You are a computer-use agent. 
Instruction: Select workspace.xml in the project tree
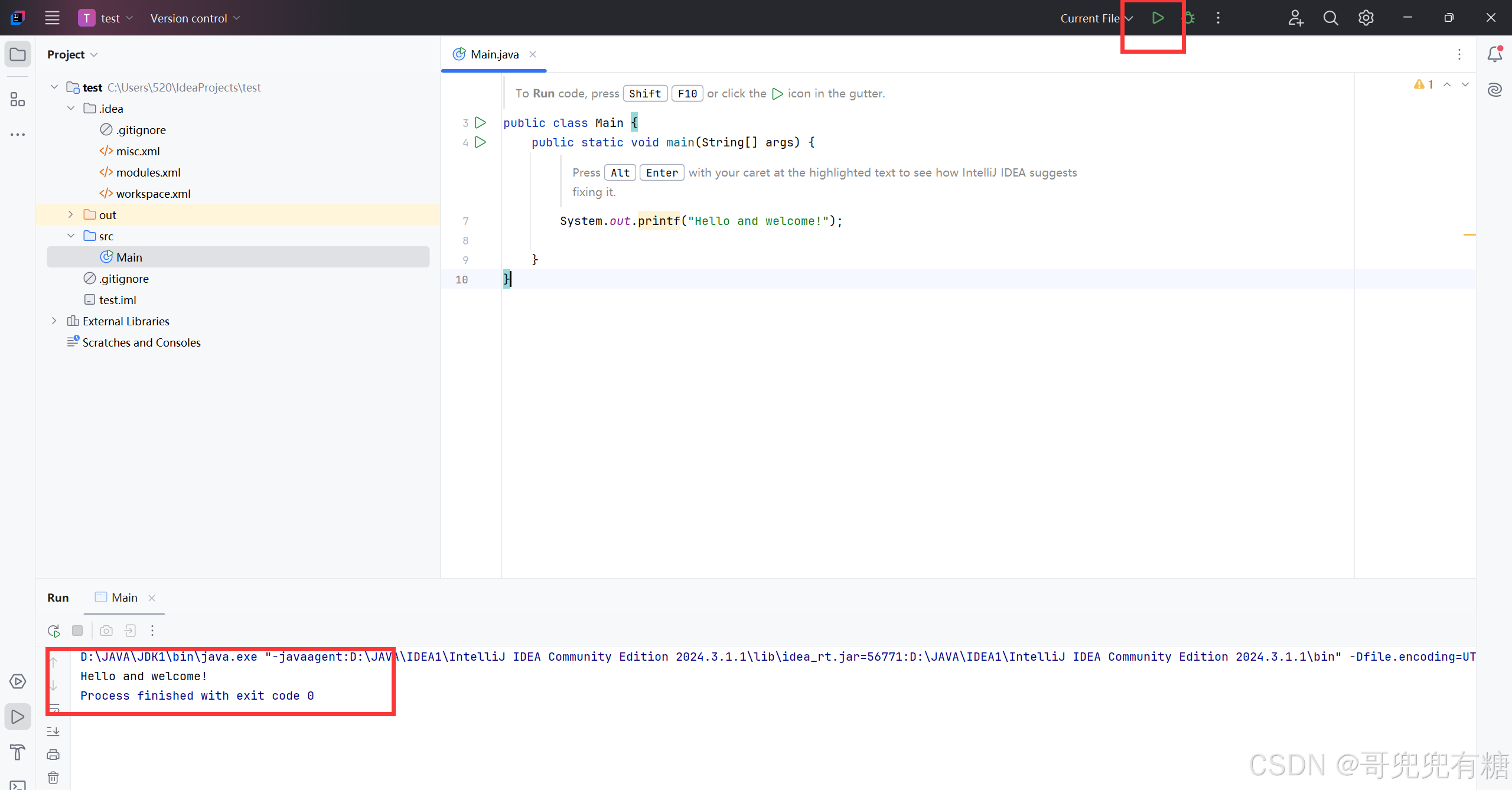click(x=153, y=194)
